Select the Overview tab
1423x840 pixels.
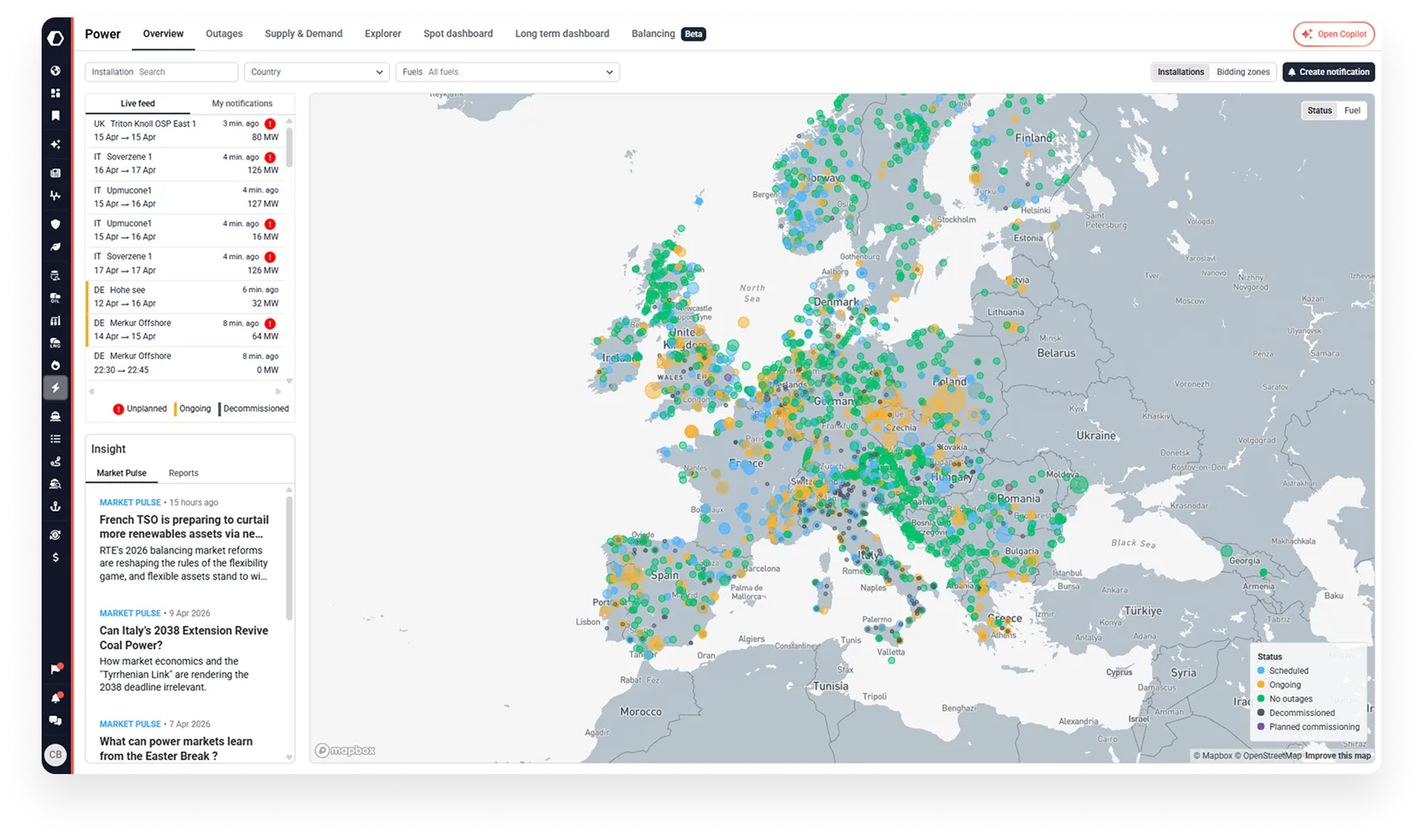tap(163, 34)
